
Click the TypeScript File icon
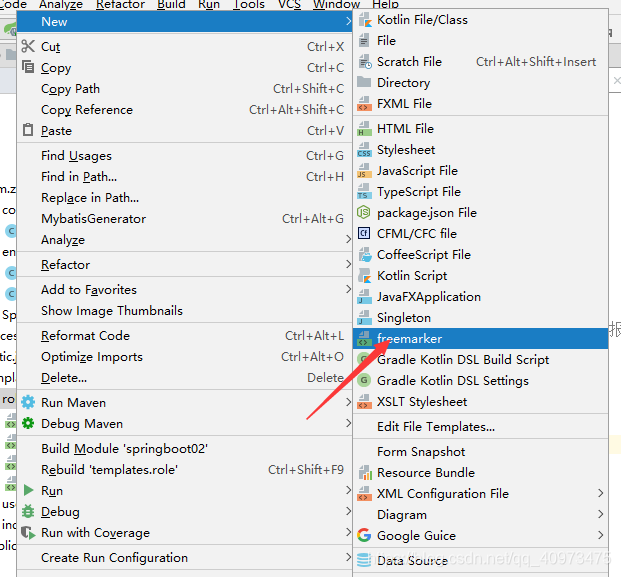(x=364, y=192)
